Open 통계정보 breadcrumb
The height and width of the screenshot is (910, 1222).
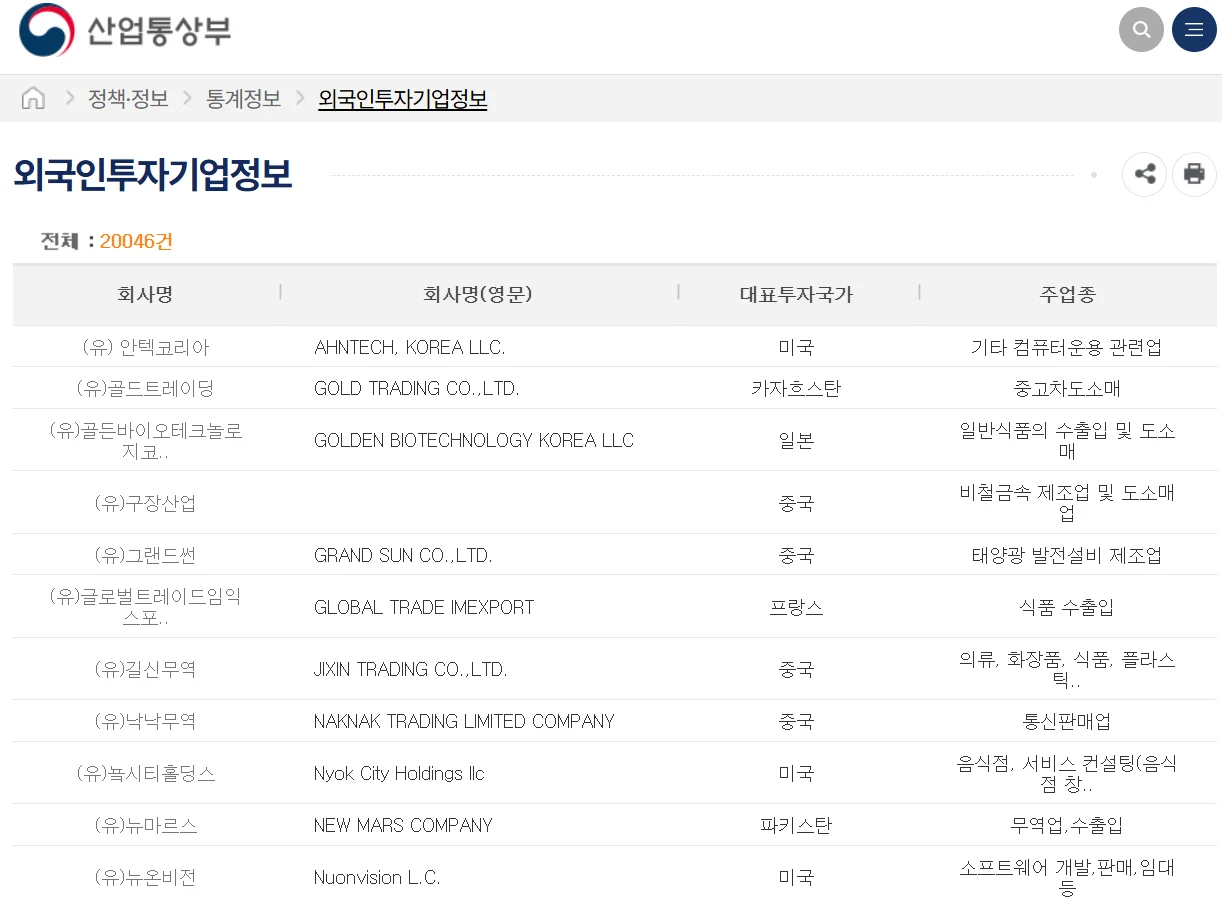(x=243, y=99)
